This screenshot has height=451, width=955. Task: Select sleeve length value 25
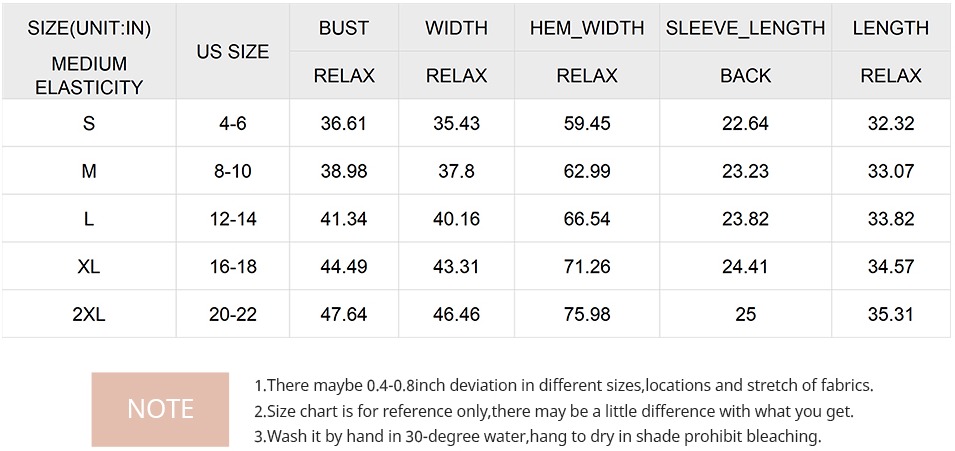pos(745,314)
